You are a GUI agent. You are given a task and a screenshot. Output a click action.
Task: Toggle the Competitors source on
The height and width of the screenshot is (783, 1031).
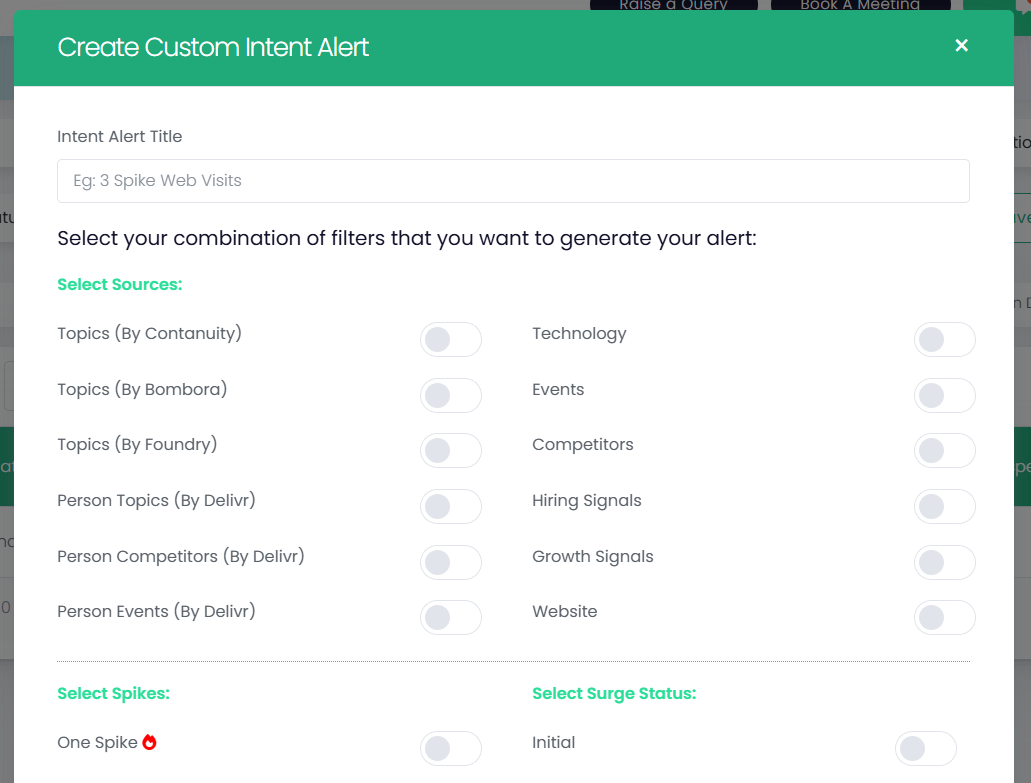point(944,451)
